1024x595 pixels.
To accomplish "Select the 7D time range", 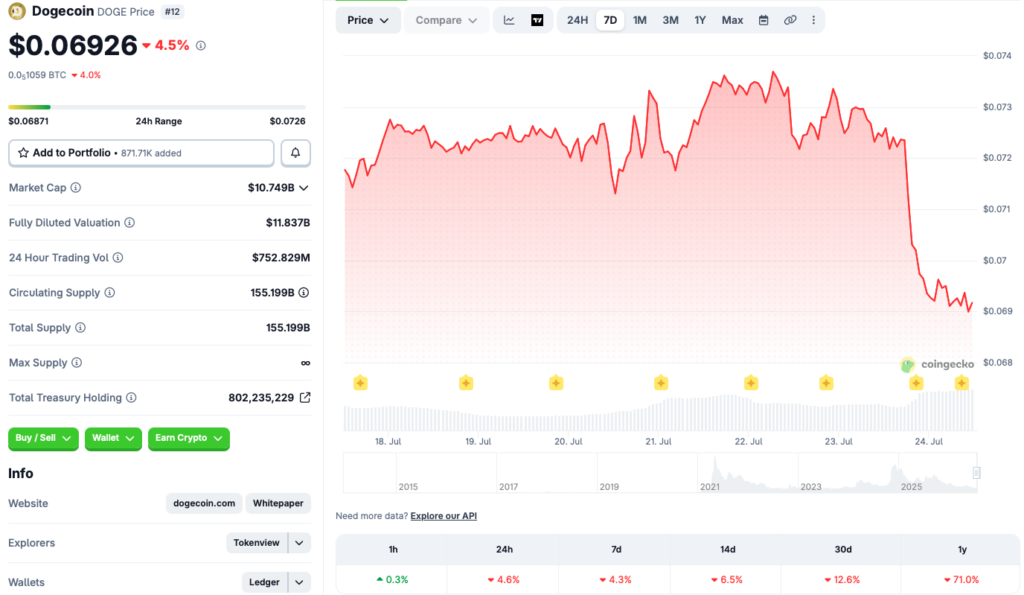I will point(610,20).
